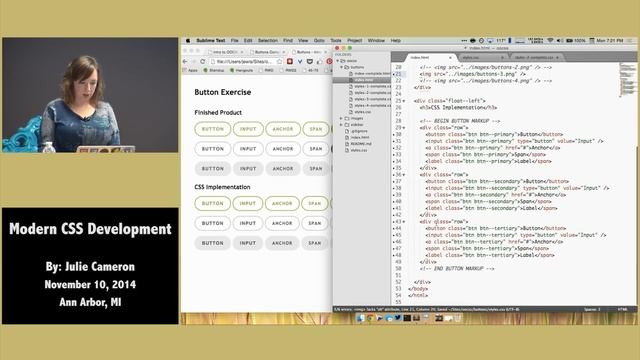Open the Tools menu
Viewport: 640px width, 360px height.
click(x=336, y=40)
